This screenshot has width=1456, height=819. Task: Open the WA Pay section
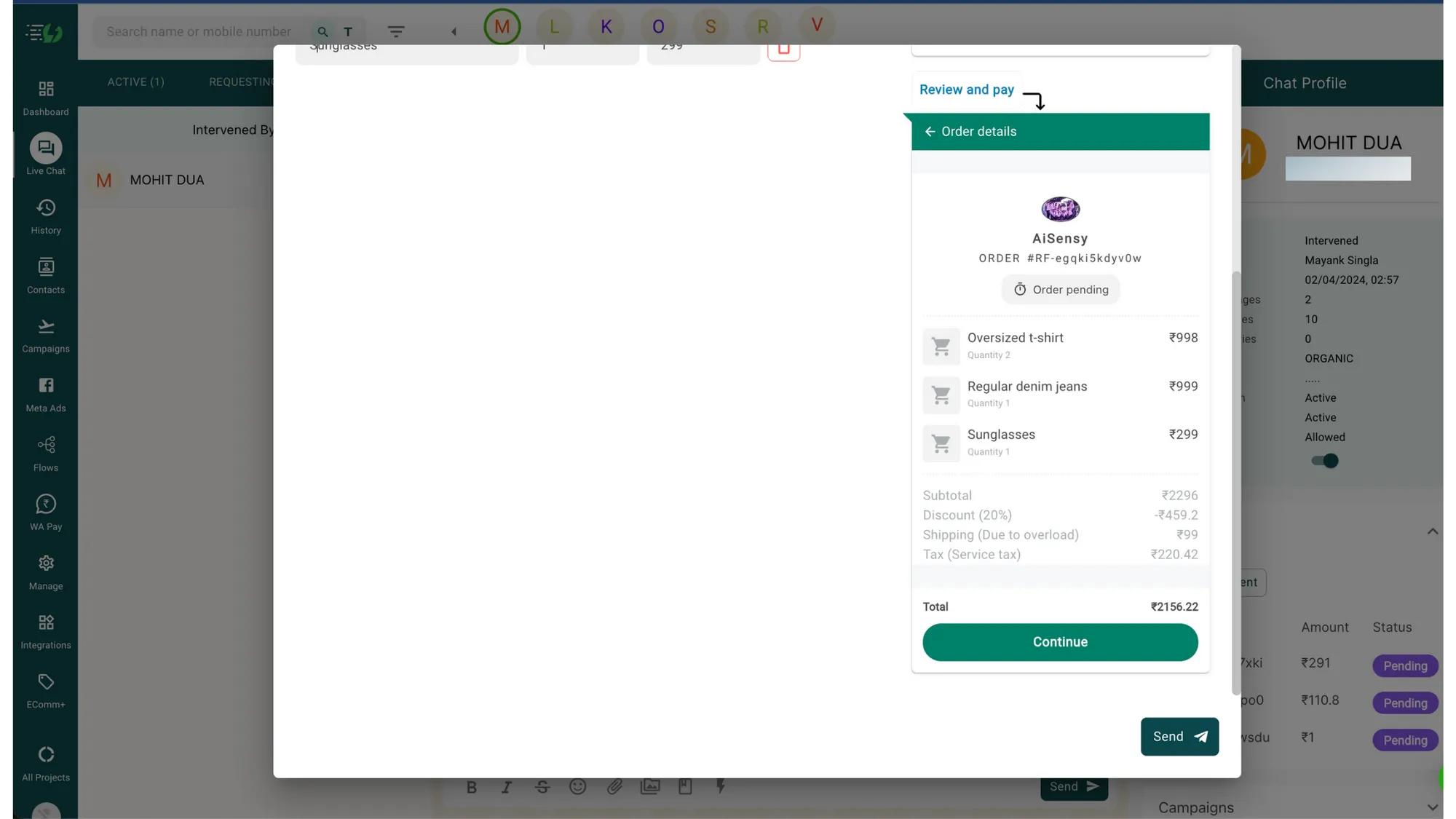click(x=45, y=510)
